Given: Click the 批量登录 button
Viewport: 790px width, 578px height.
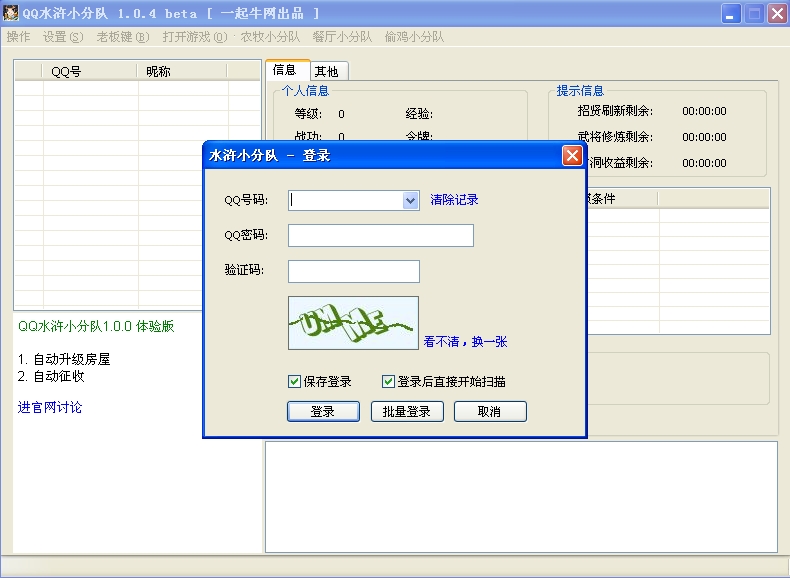Looking at the screenshot, I should point(407,411).
